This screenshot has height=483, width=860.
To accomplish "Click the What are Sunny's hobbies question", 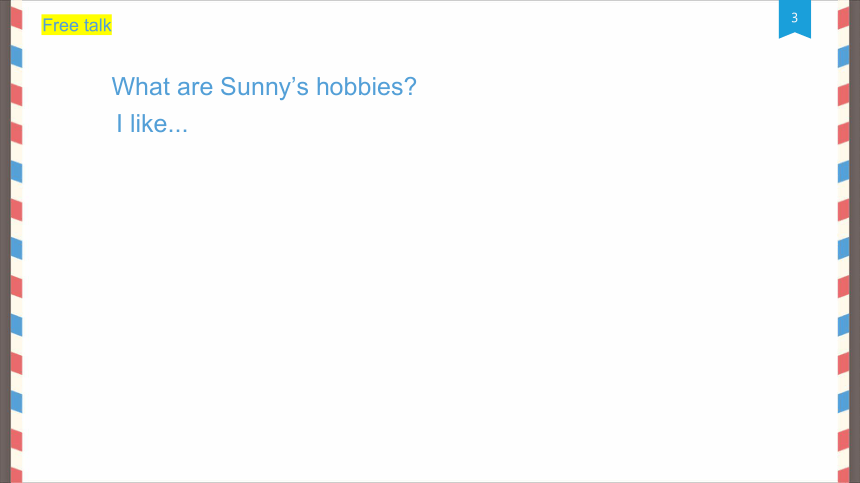I will click(264, 87).
